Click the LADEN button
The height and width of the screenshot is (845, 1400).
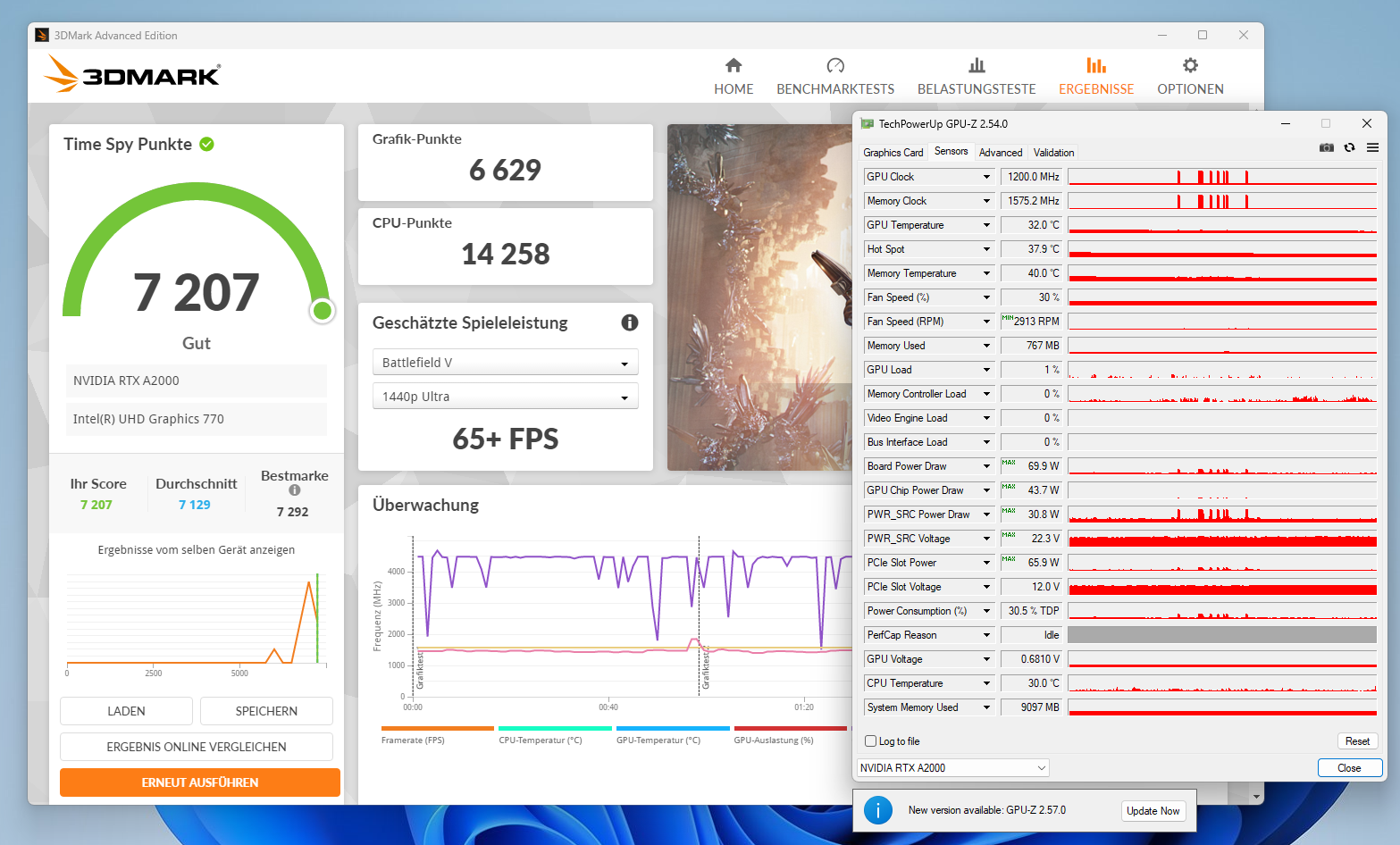click(x=126, y=711)
